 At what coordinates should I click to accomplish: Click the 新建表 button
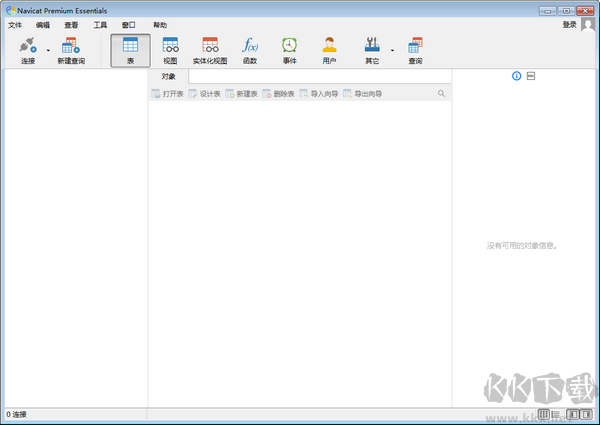241,94
